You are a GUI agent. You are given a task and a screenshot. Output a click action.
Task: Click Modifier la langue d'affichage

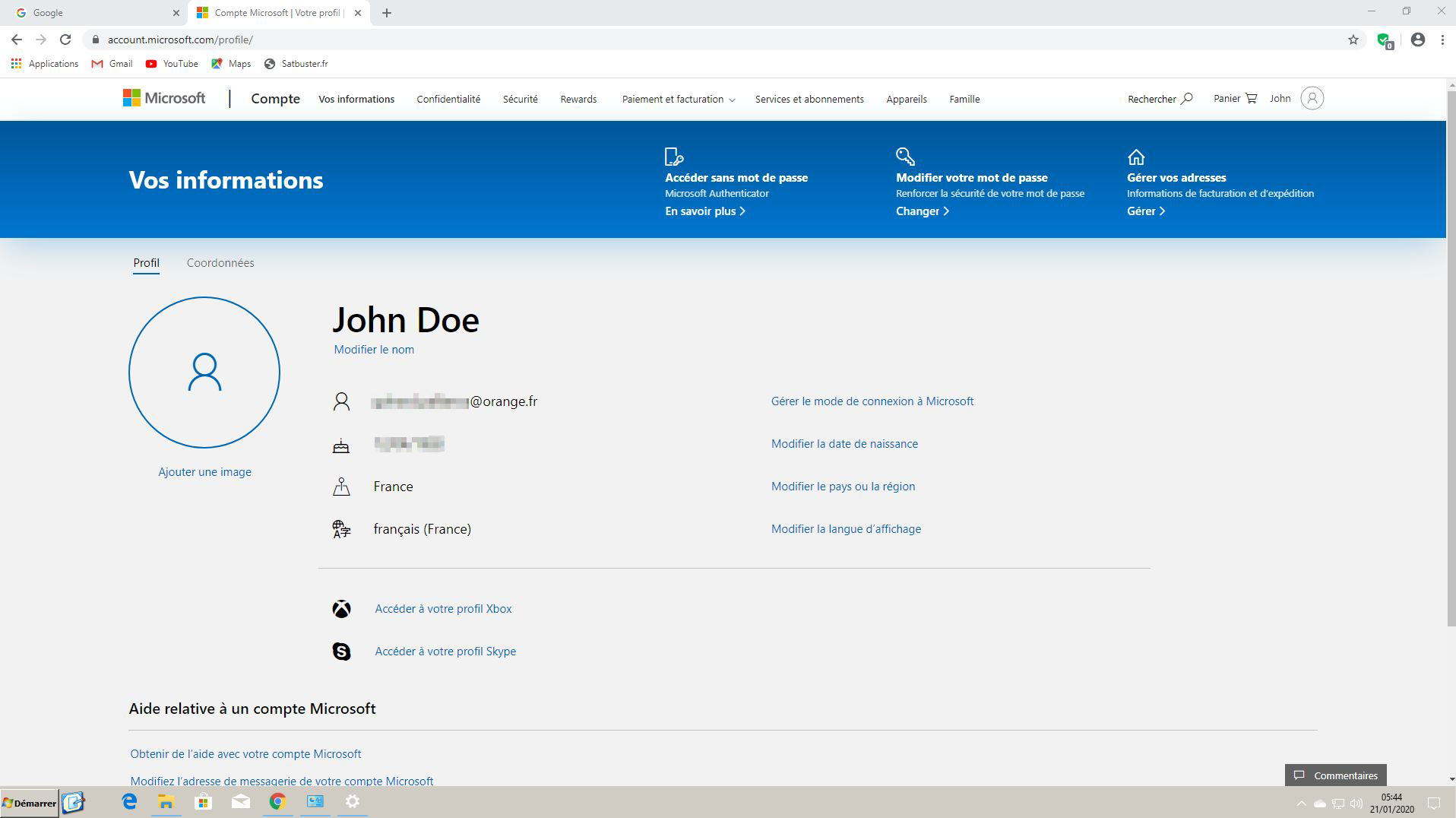[846, 529]
